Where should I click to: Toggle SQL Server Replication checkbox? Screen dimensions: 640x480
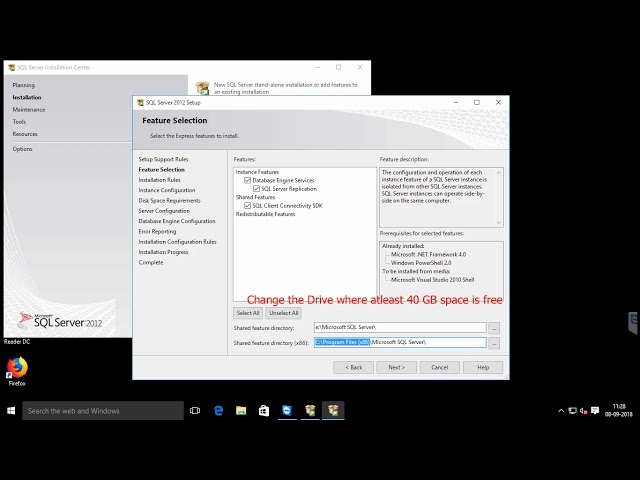[256, 189]
